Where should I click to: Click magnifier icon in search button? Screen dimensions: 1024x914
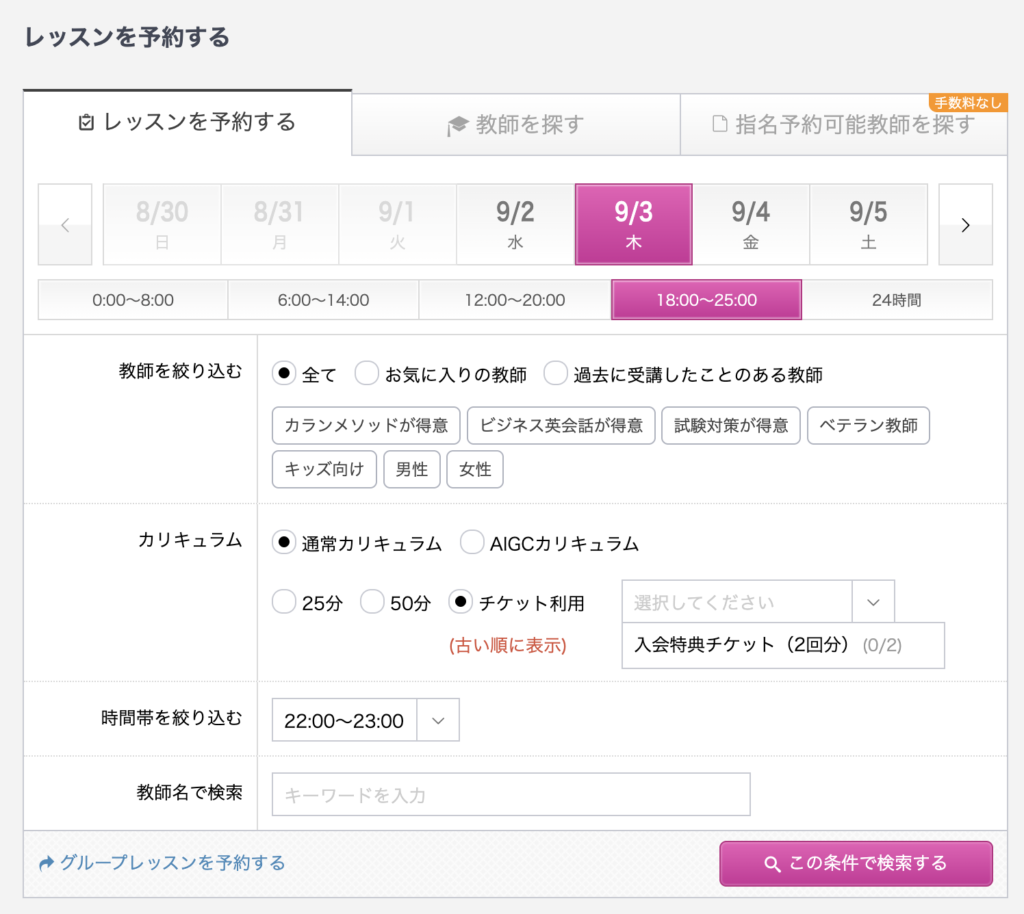tap(772, 864)
